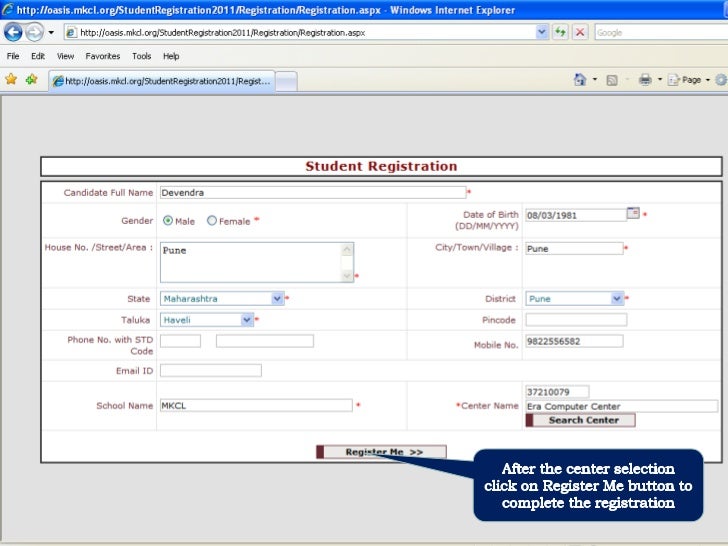
Task: Click the green Refresh icon
Action: (560, 32)
